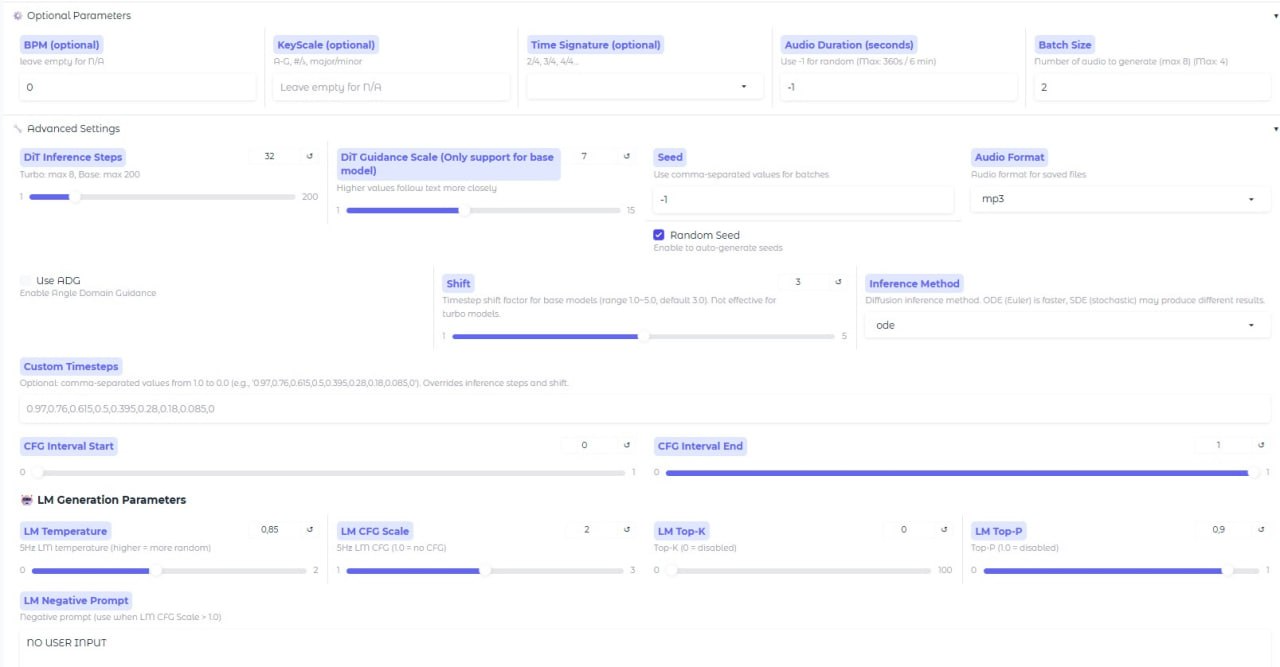Image resolution: width=1280 pixels, height=667 pixels.
Task: Click the DiT Guidance Scale number box
Action: click(592, 156)
